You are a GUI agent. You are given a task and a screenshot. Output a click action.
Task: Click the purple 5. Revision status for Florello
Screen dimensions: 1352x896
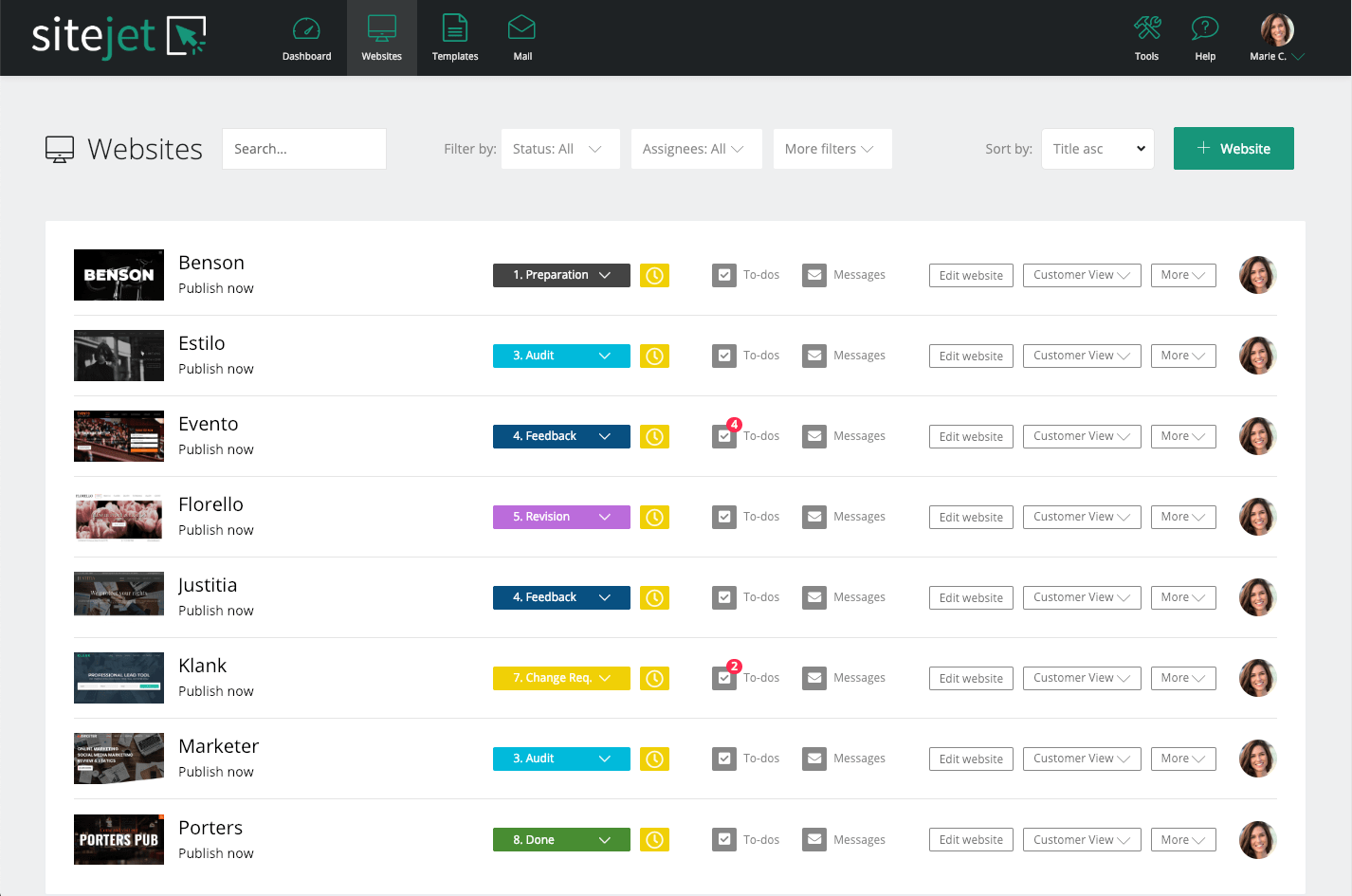(560, 518)
